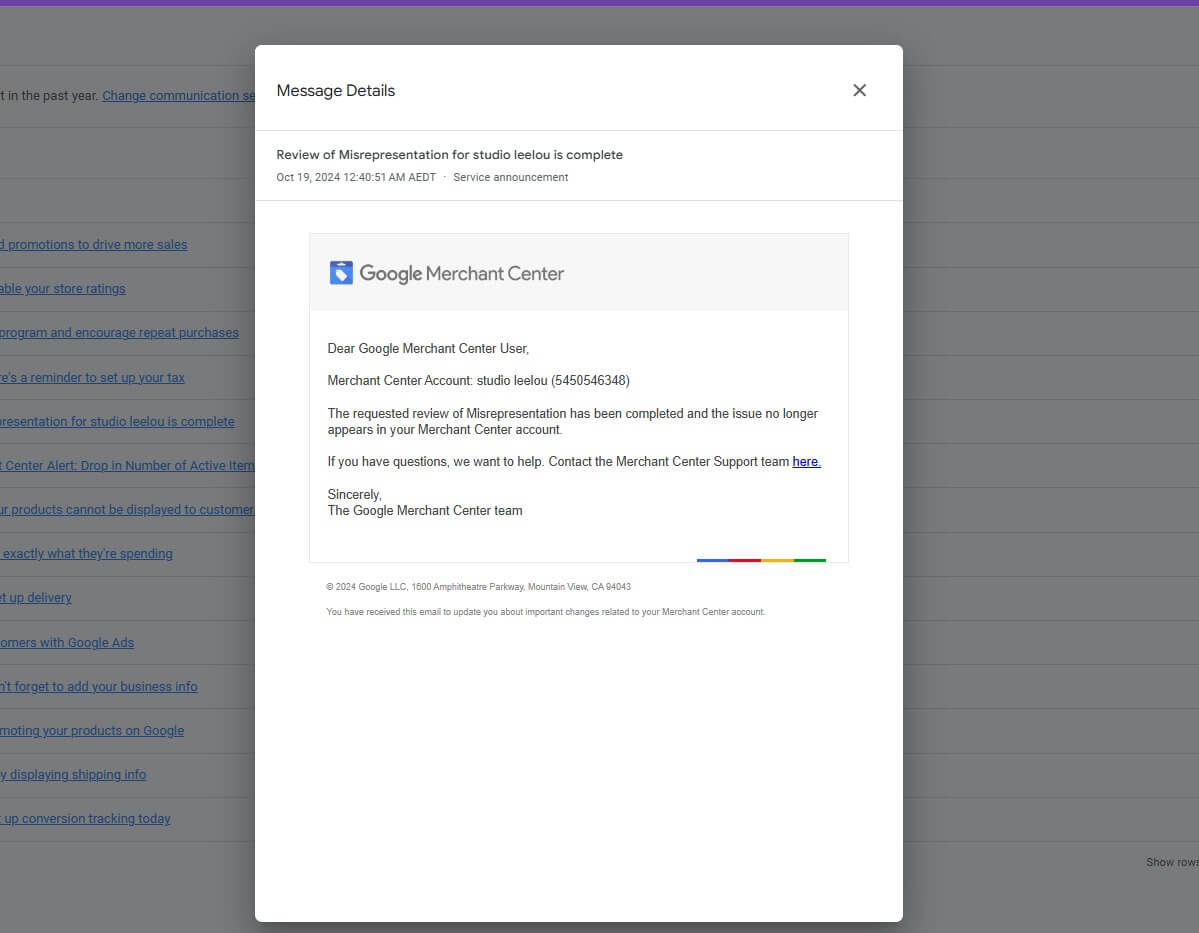
Task: Click the '© 2024 Google LLC' footer address
Action: pyautogui.click(x=479, y=587)
